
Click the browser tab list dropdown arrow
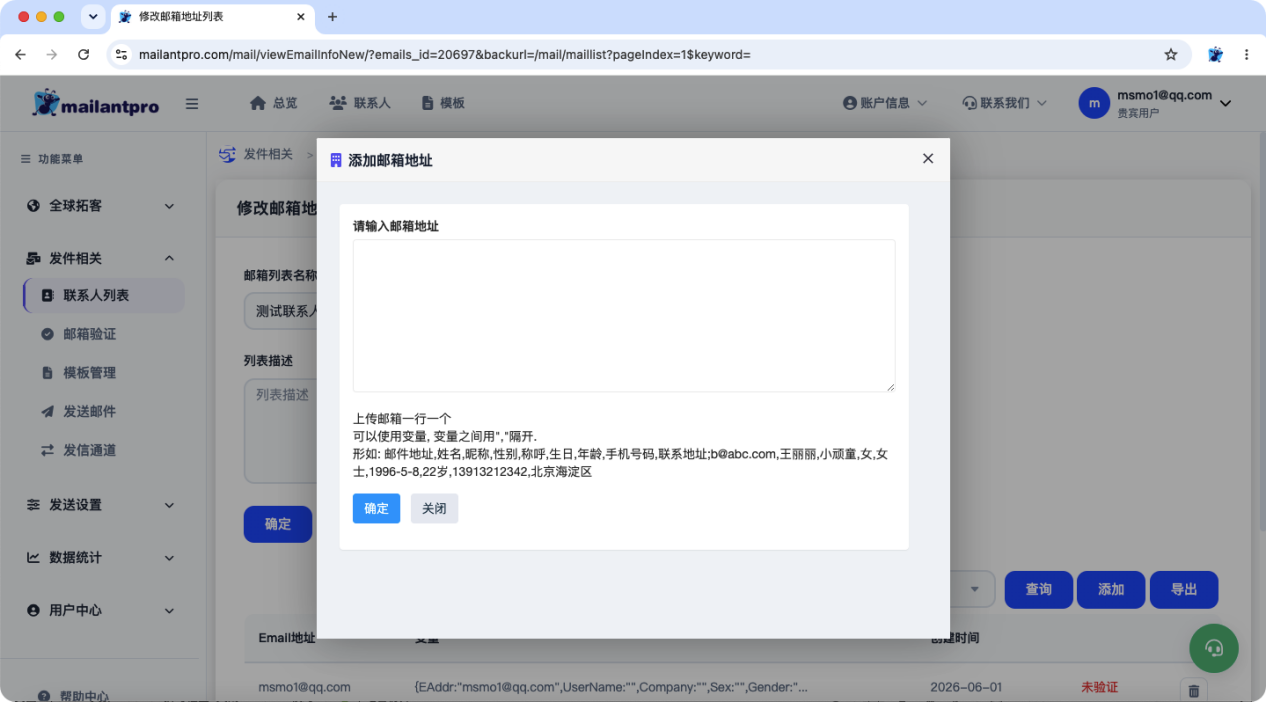coord(93,17)
